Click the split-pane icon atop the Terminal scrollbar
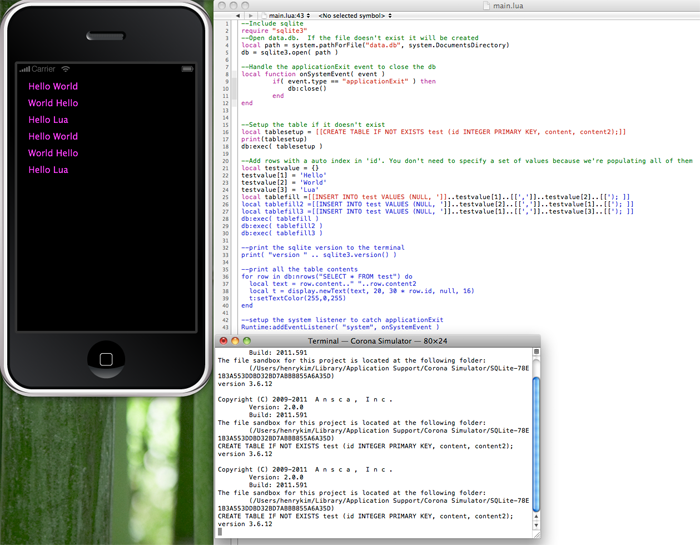700x545 pixels. point(536,352)
